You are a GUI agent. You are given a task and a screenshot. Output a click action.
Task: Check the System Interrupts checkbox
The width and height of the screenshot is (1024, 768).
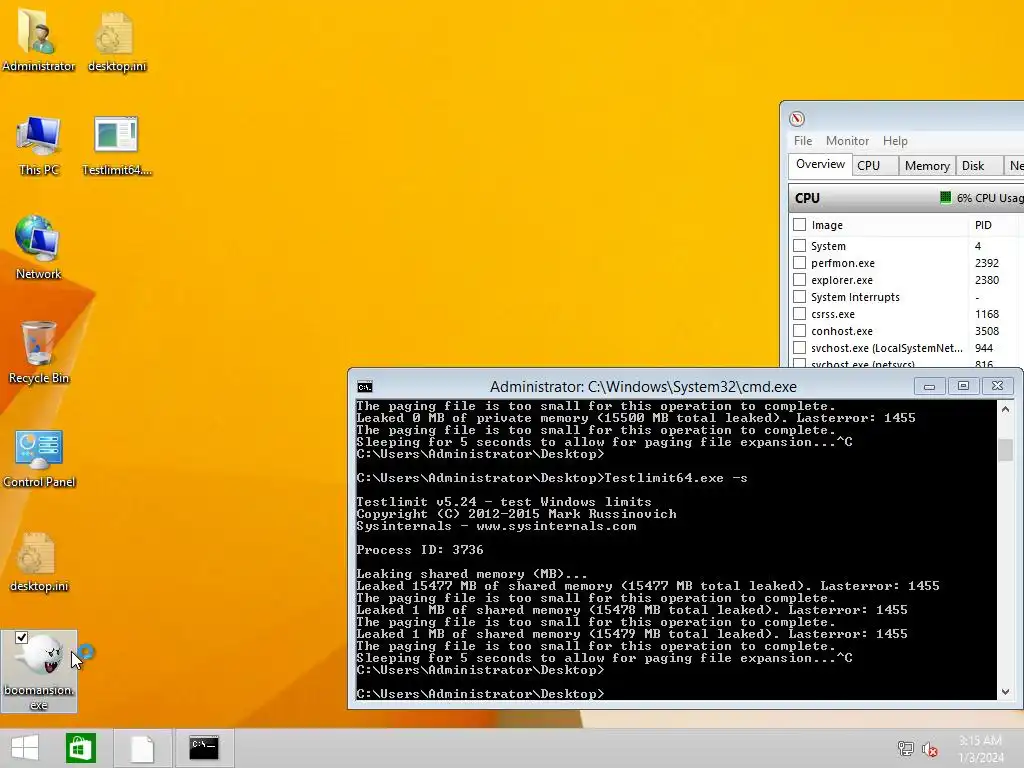pyautogui.click(x=799, y=296)
